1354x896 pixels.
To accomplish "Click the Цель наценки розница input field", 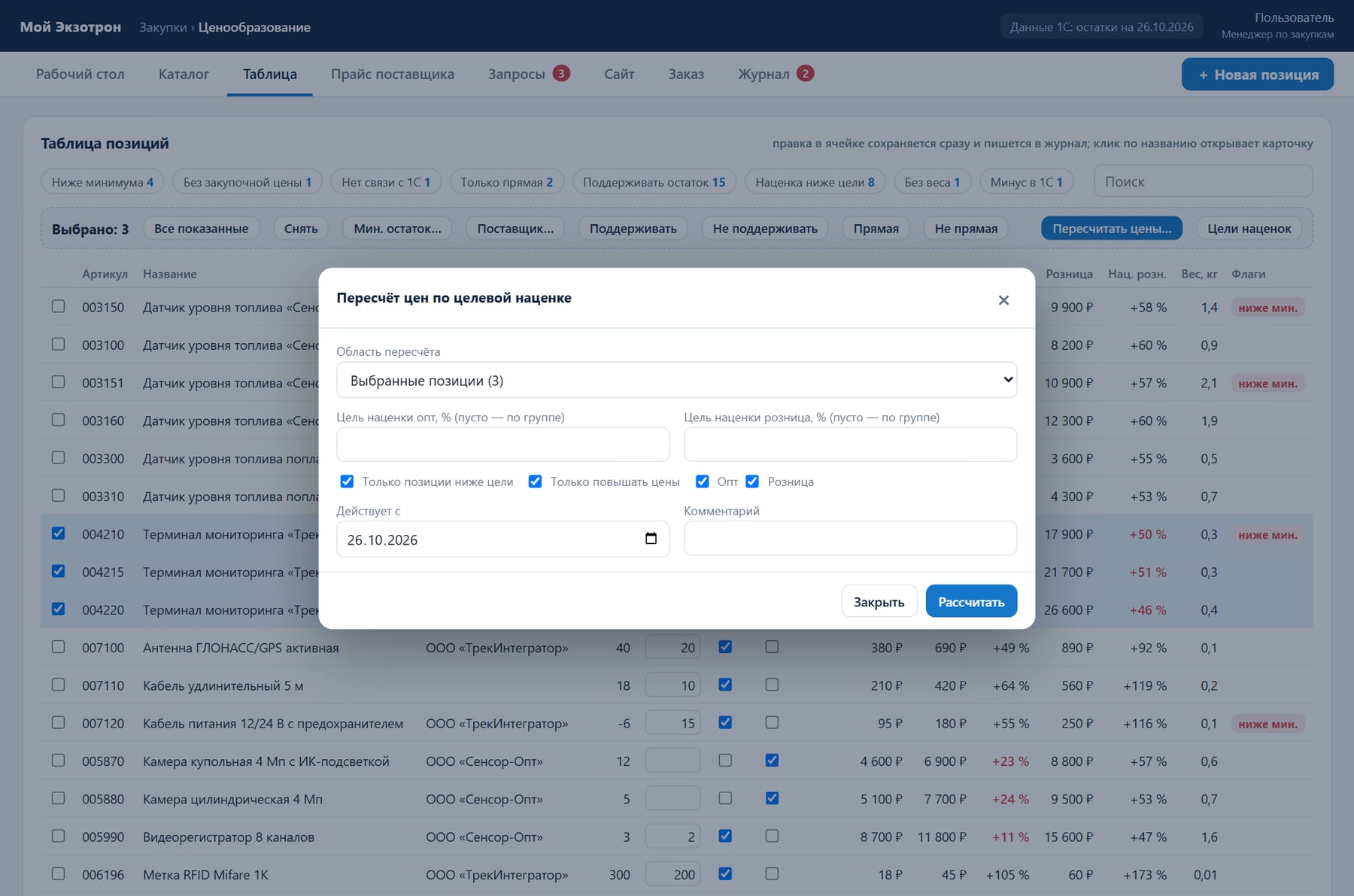I will (x=850, y=445).
